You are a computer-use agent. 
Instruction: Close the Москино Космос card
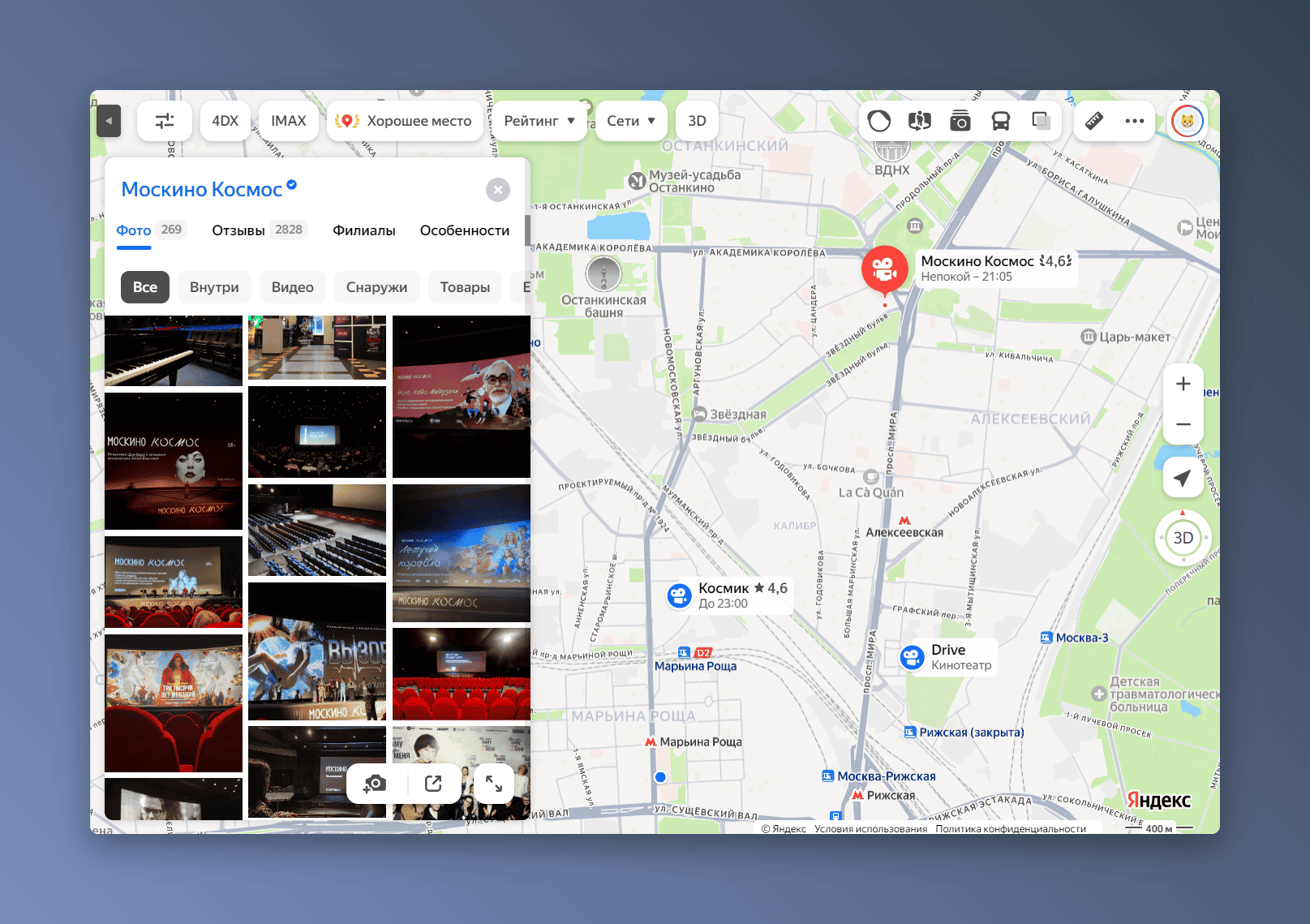click(498, 190)
